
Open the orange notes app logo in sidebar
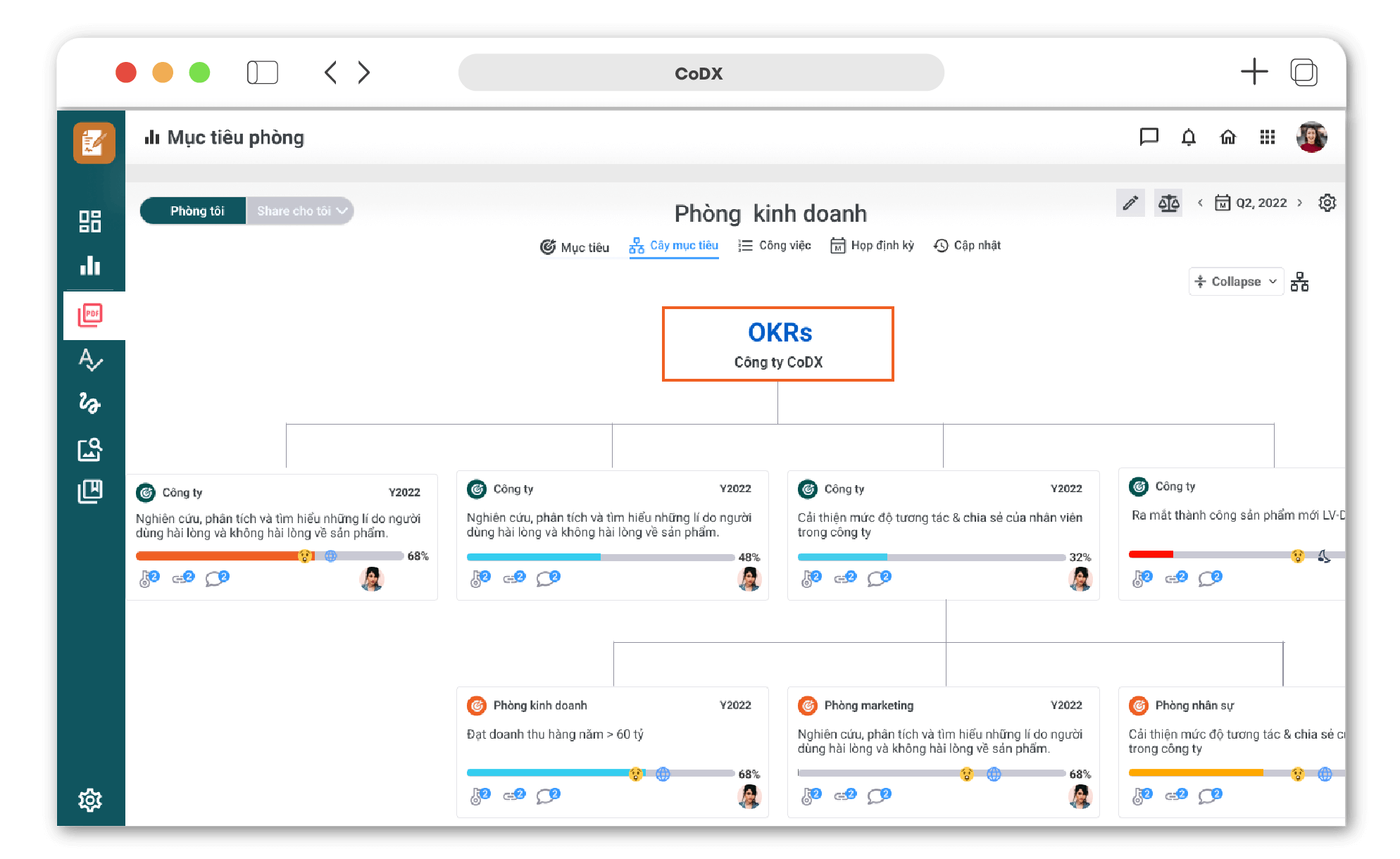[x=94, y=142]
